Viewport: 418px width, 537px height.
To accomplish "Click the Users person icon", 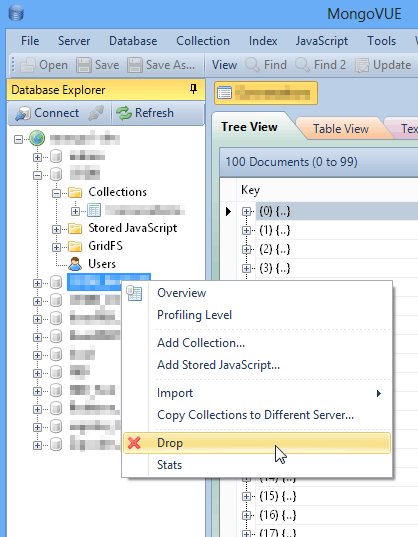I will pyautogui.click(x=75, y=264).
